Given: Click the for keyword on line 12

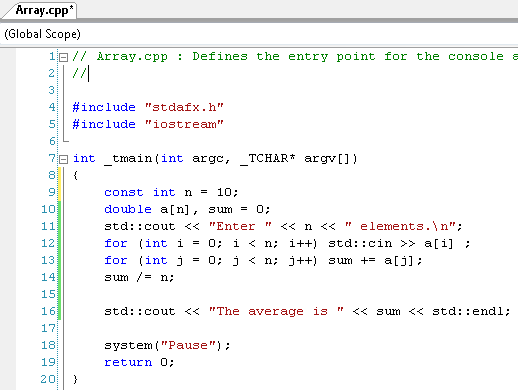Looking at the screenshot, I should point(116,243).
